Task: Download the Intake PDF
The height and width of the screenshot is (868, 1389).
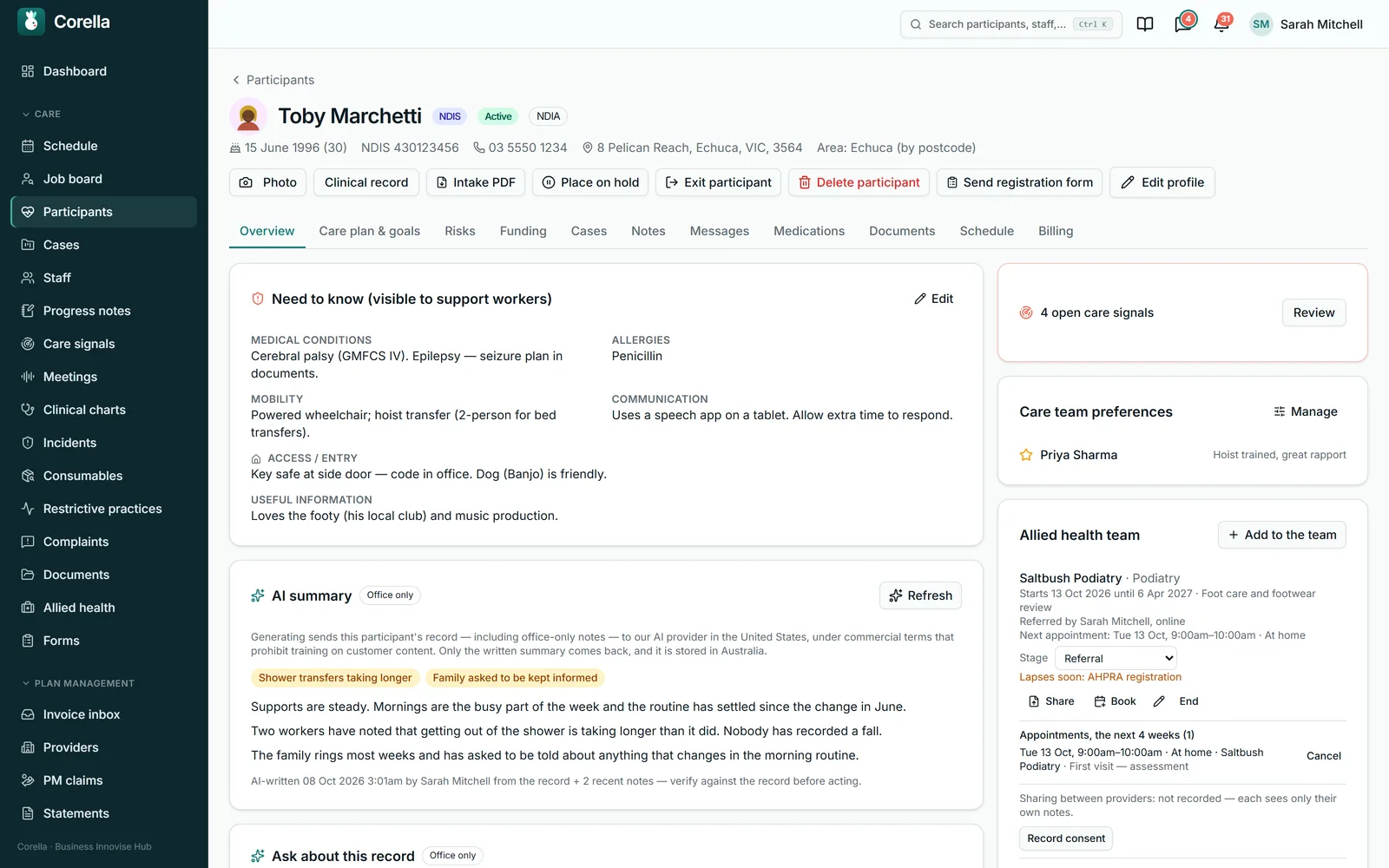Action: pyautogui.click(x=476, y=182)
